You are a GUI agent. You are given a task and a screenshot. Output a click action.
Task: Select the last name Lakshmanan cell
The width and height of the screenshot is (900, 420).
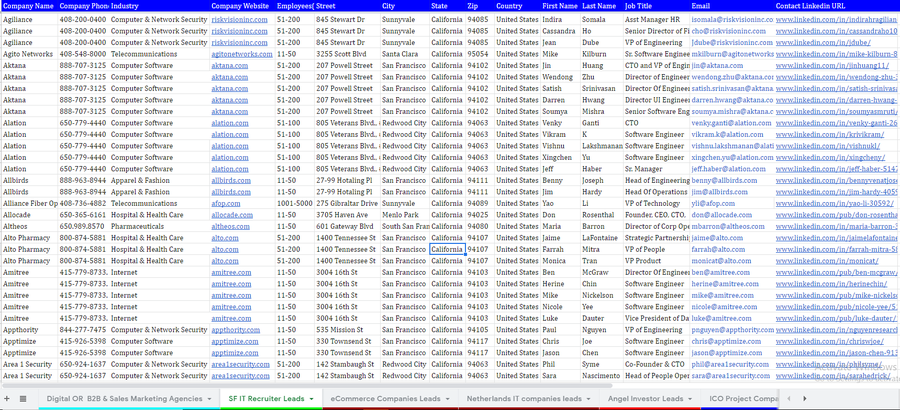(x=602, y=146)
